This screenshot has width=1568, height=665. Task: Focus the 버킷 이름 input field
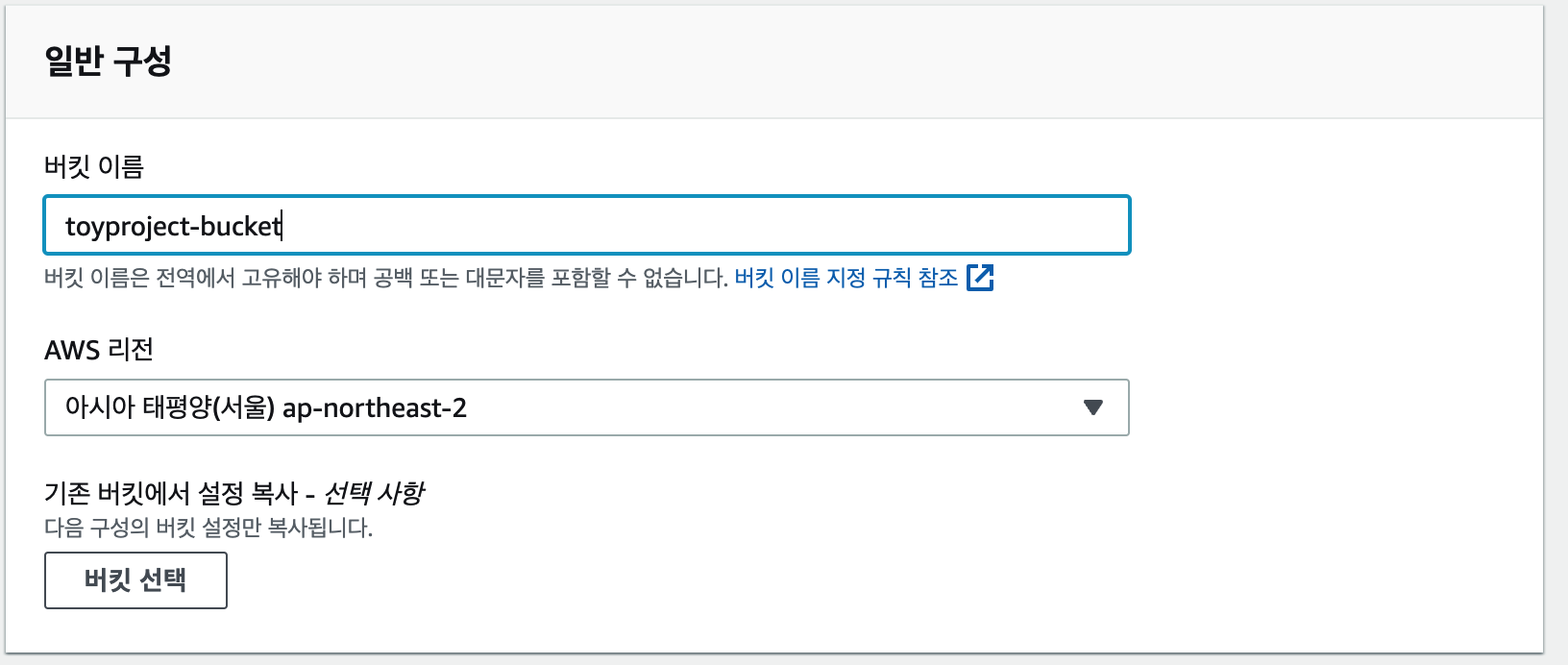click(x=587, y=226)
